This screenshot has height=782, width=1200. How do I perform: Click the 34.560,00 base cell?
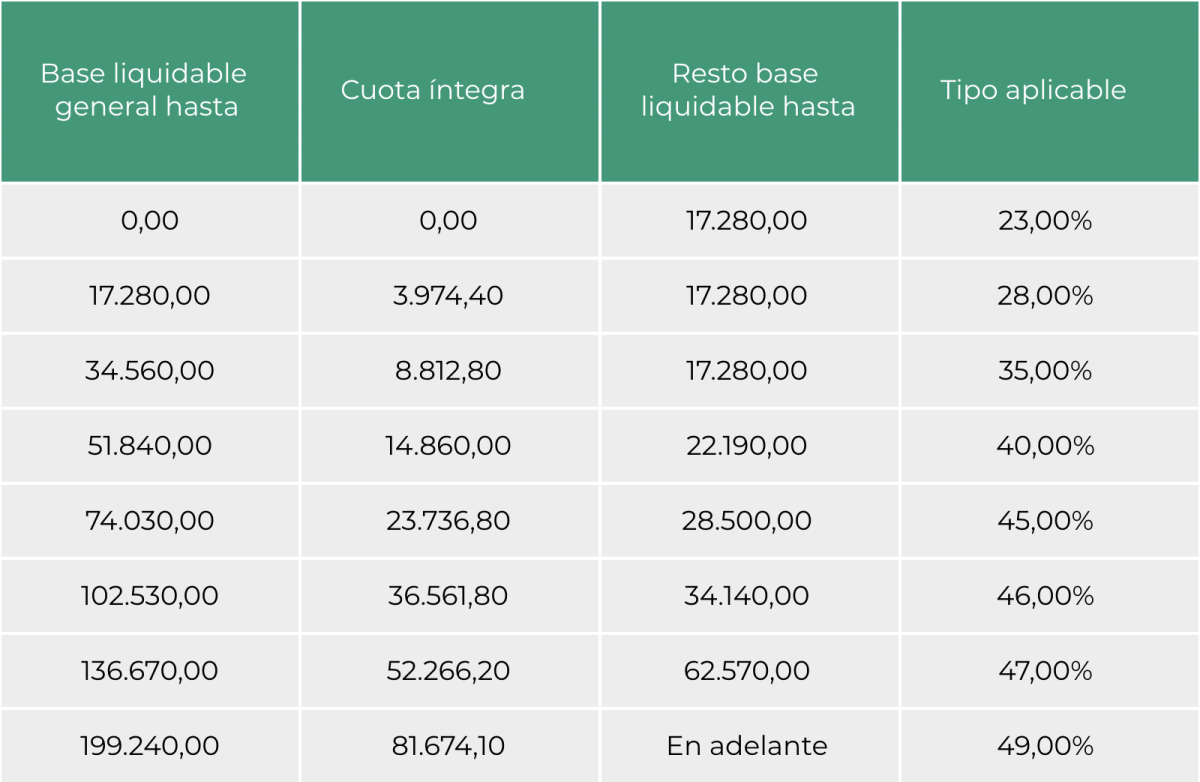(x=150, y=371)
